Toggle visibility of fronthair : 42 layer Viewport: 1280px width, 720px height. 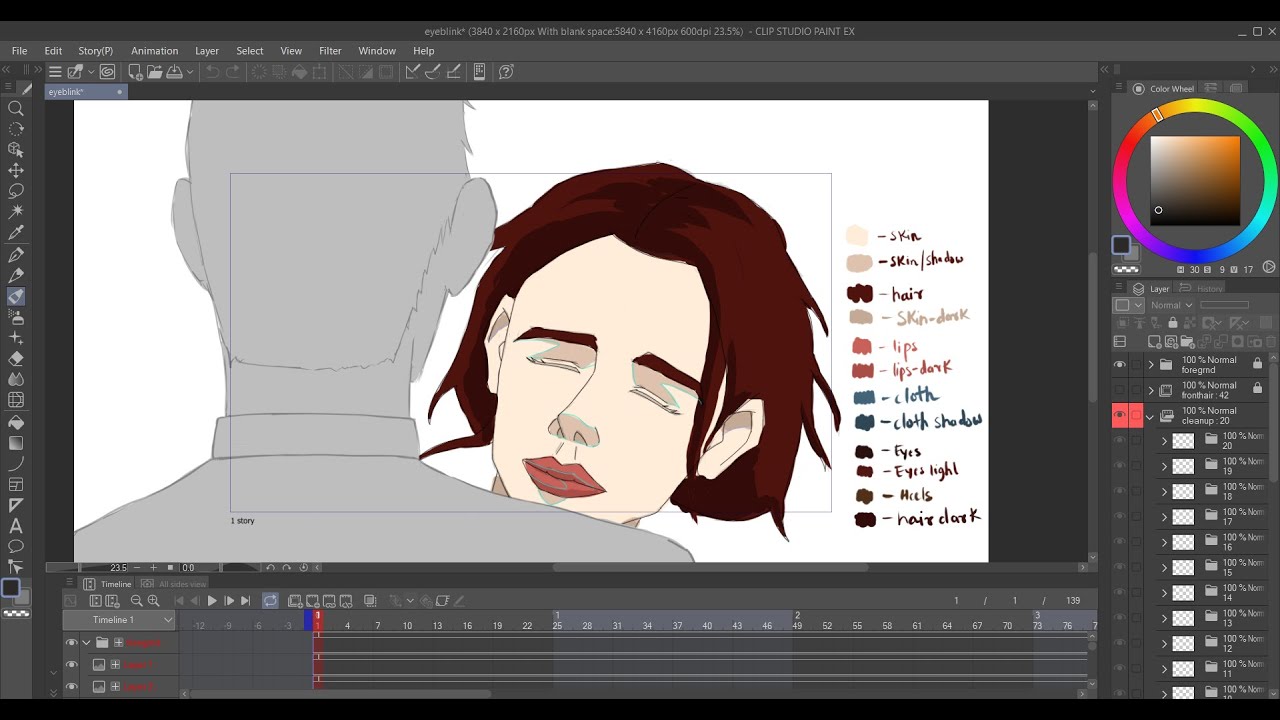coord(1120,390)
